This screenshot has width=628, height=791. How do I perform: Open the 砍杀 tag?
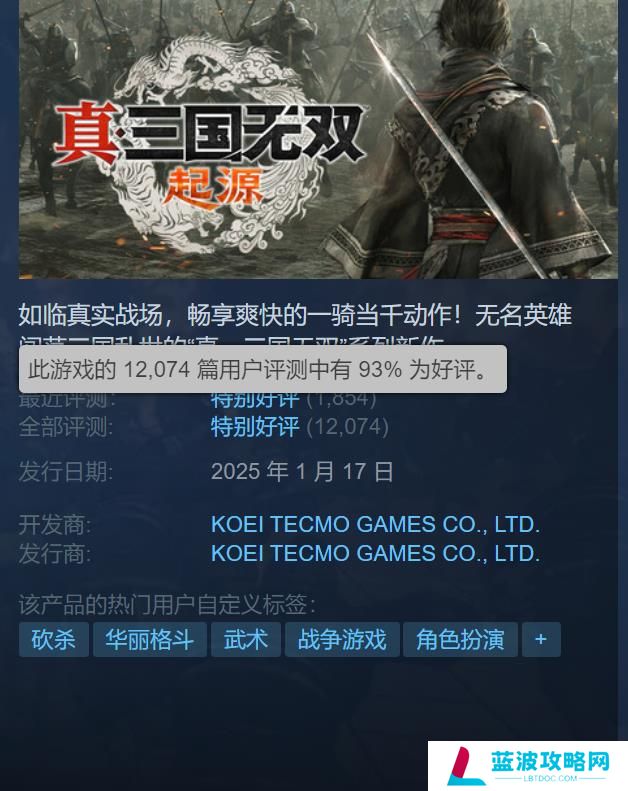54,639
